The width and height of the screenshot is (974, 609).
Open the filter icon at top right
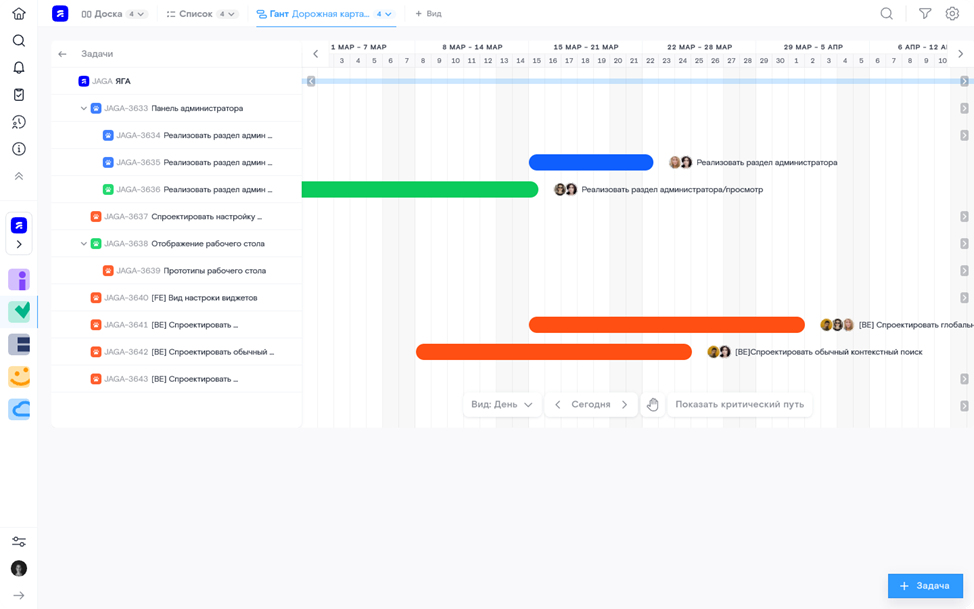coord(925,14)
